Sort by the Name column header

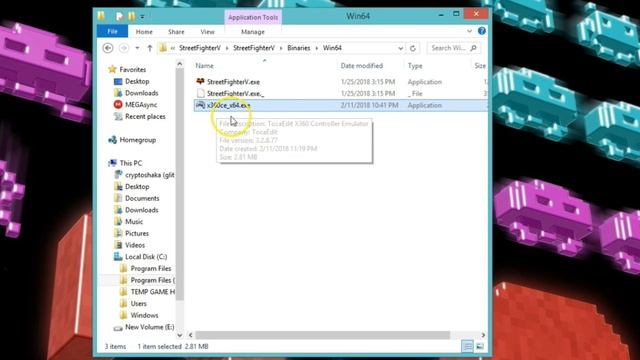point(204,66)
